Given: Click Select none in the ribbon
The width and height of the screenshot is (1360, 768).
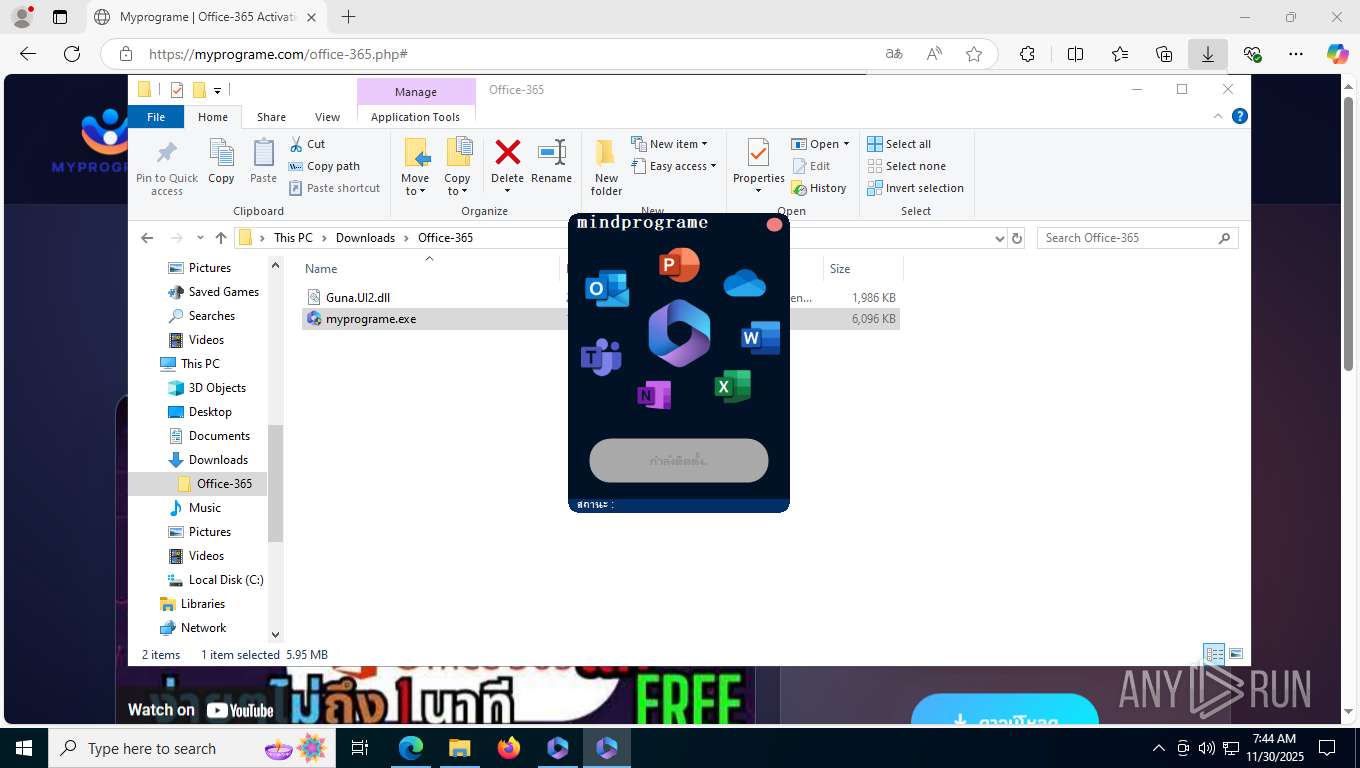Looking at the screenshot, I should point(906,166).
